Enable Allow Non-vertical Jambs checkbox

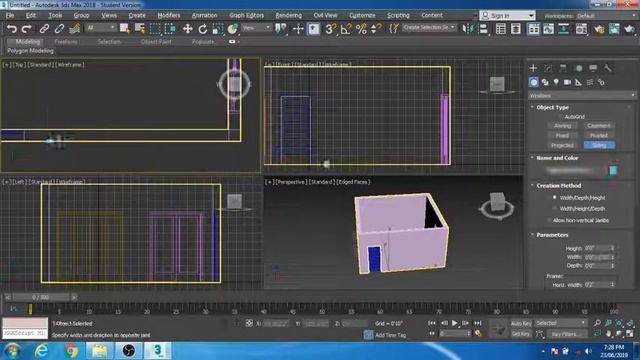pos(549,220)
